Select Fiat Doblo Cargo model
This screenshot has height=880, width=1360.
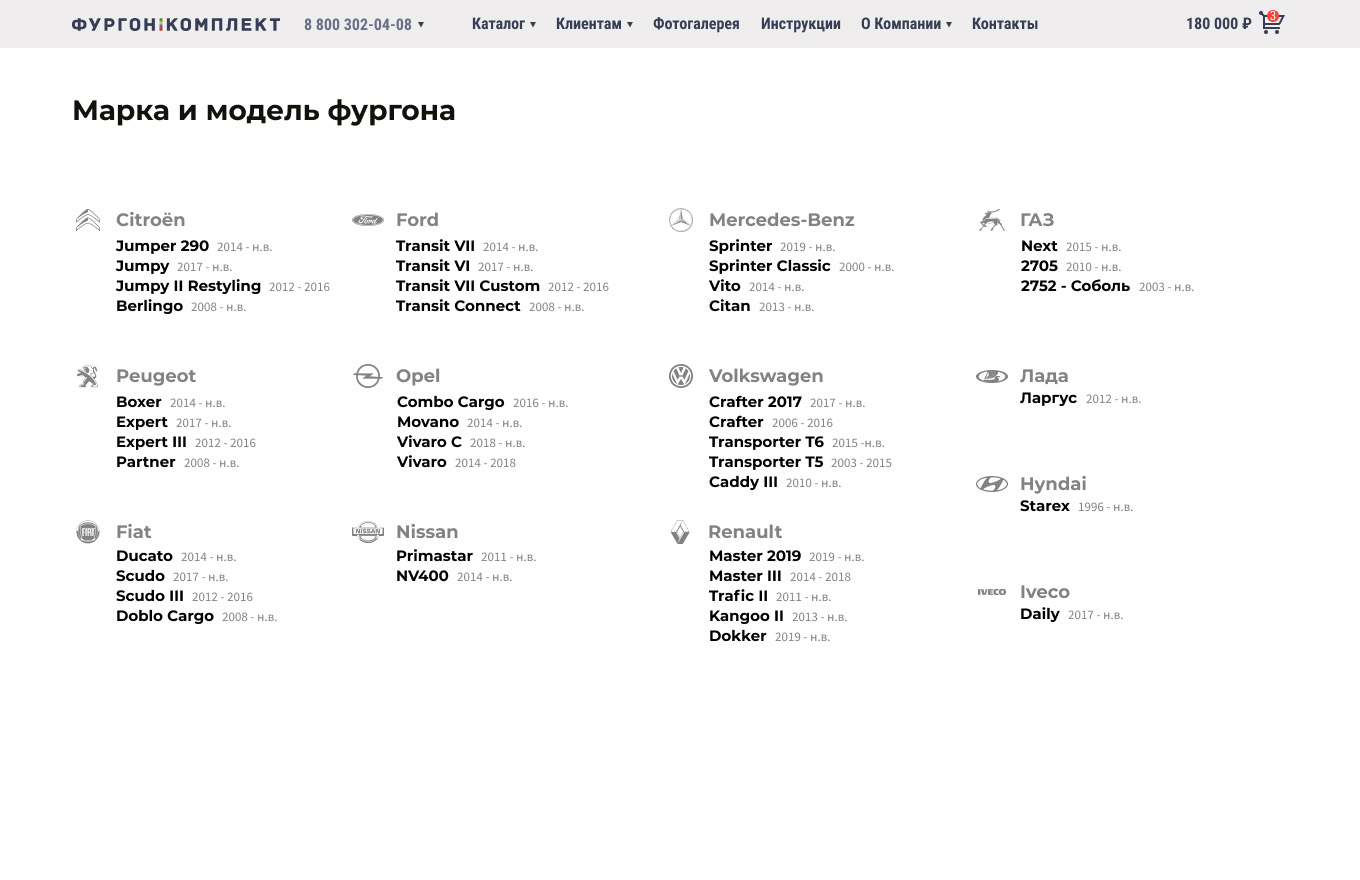[165, 616]
